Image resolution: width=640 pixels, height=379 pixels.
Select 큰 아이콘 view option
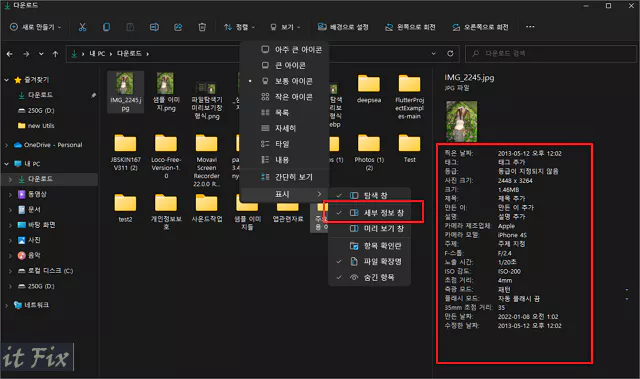(284, 65)
